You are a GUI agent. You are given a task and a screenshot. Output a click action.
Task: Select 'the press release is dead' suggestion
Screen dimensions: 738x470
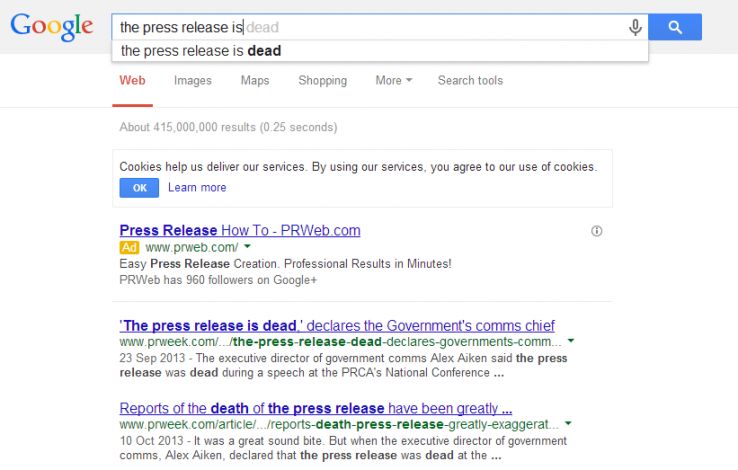(x=201, y=50)
